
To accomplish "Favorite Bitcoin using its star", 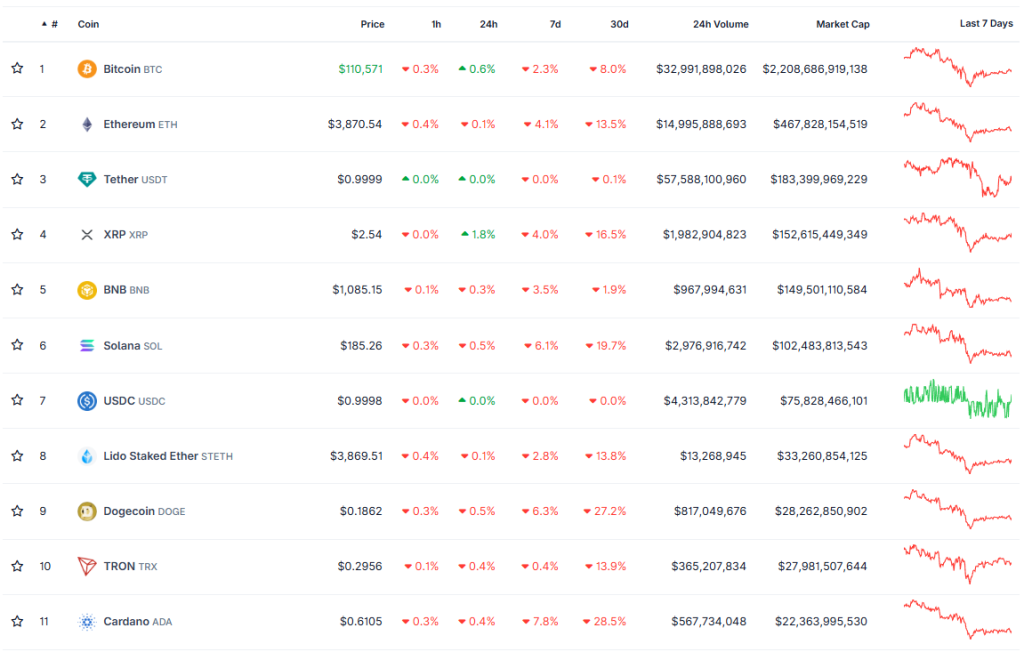I will pyautogui.click(x=17, y=69).
